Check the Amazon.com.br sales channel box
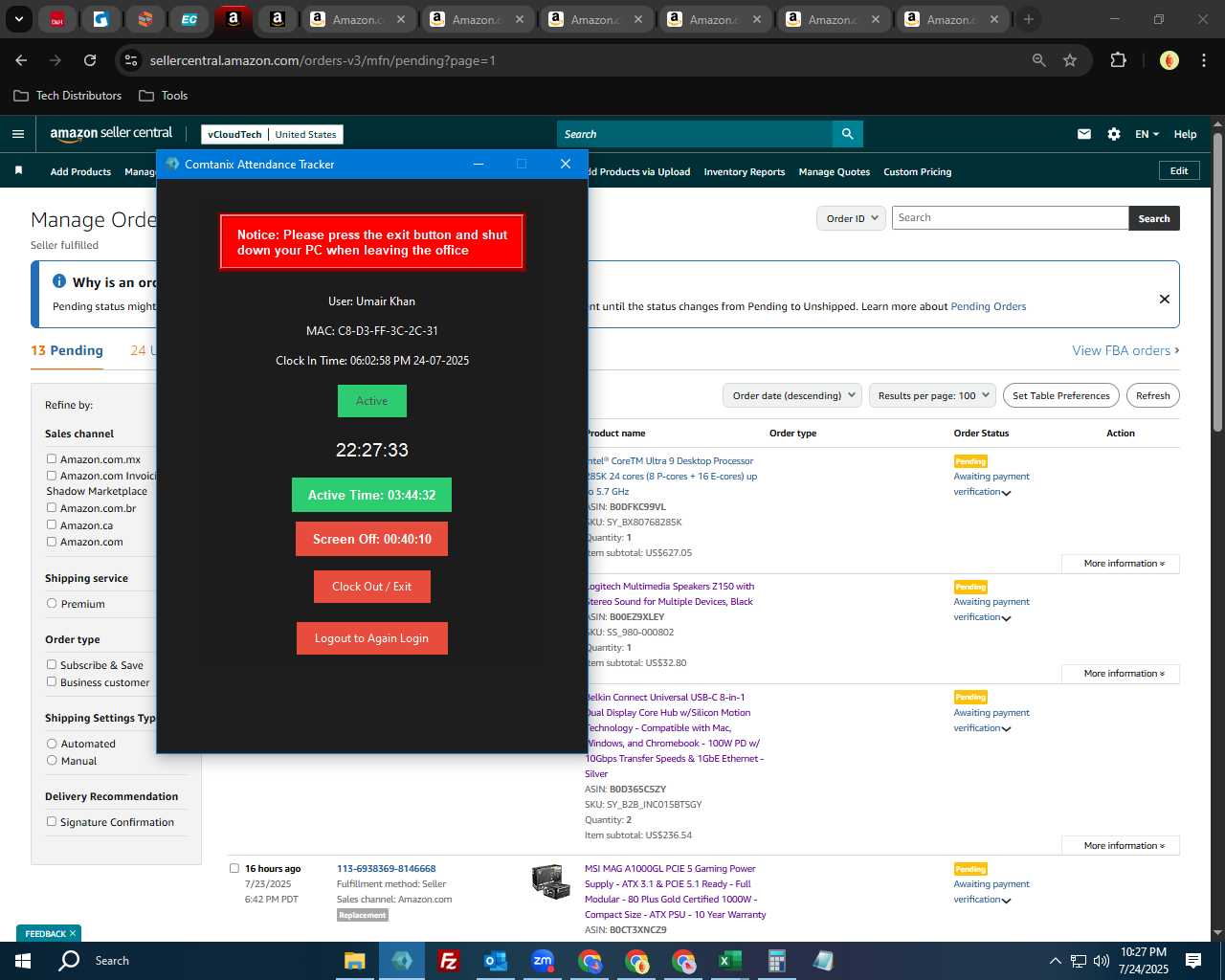Screen dimensions: 1225x980 pyautogui.click(x=52, y=507)
